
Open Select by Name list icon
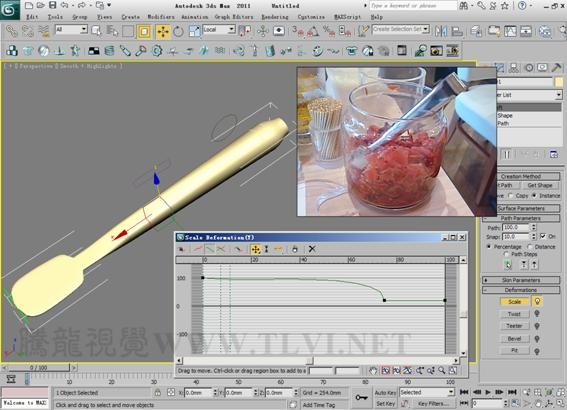point(112,31)
